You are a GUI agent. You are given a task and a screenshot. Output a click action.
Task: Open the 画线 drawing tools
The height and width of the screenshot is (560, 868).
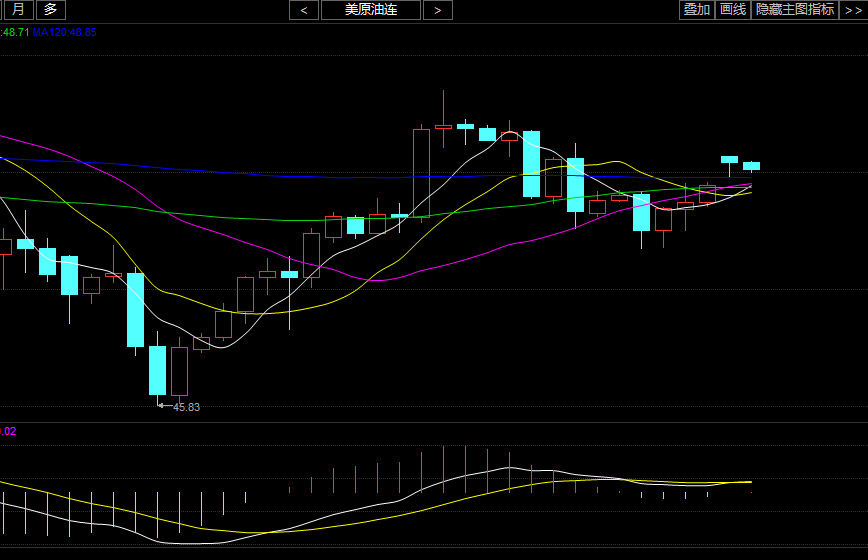pyautogui.click(x=733, y=10)
